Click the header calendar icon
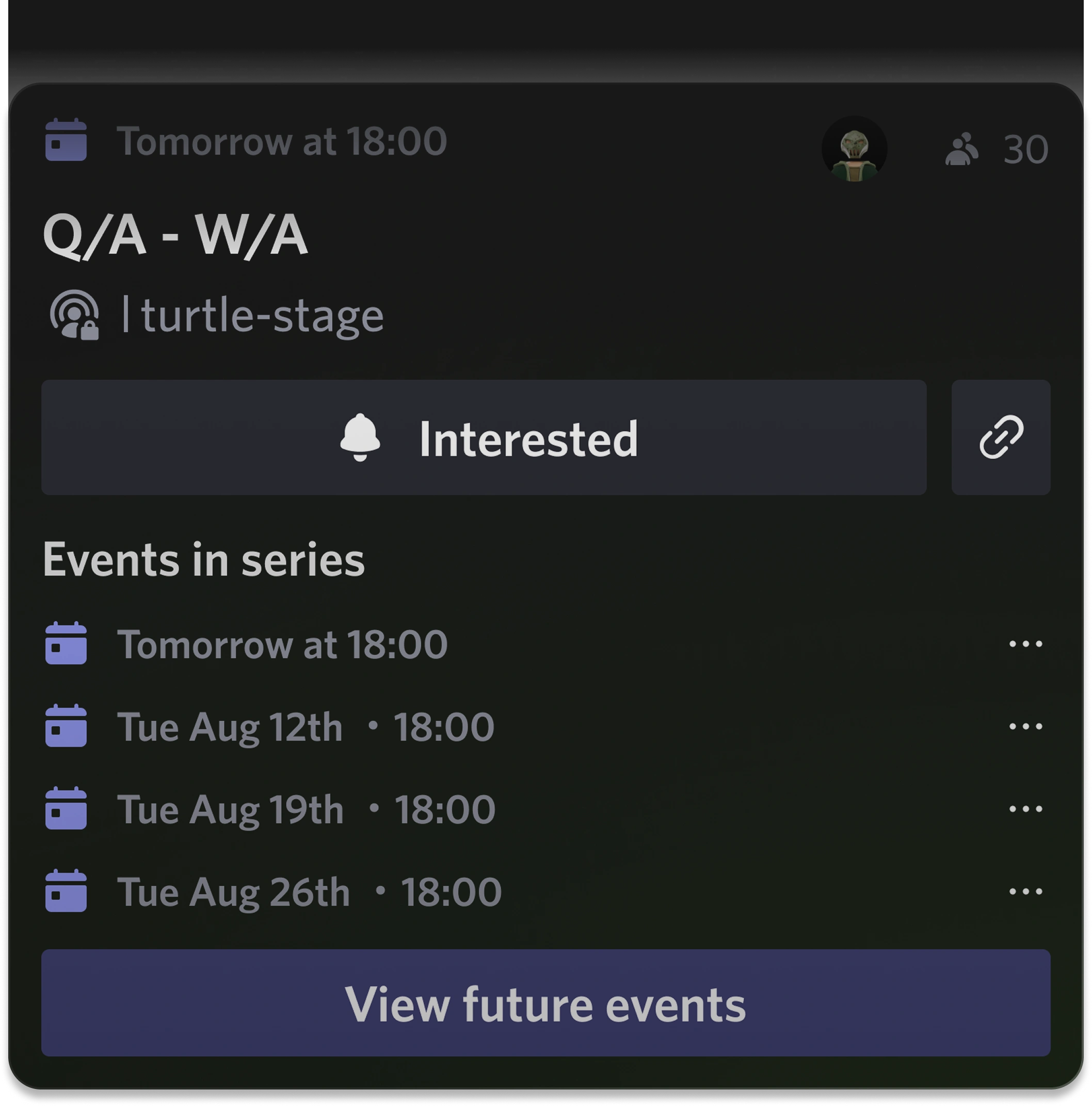1092x1106 pixels. tap(66, 140)
